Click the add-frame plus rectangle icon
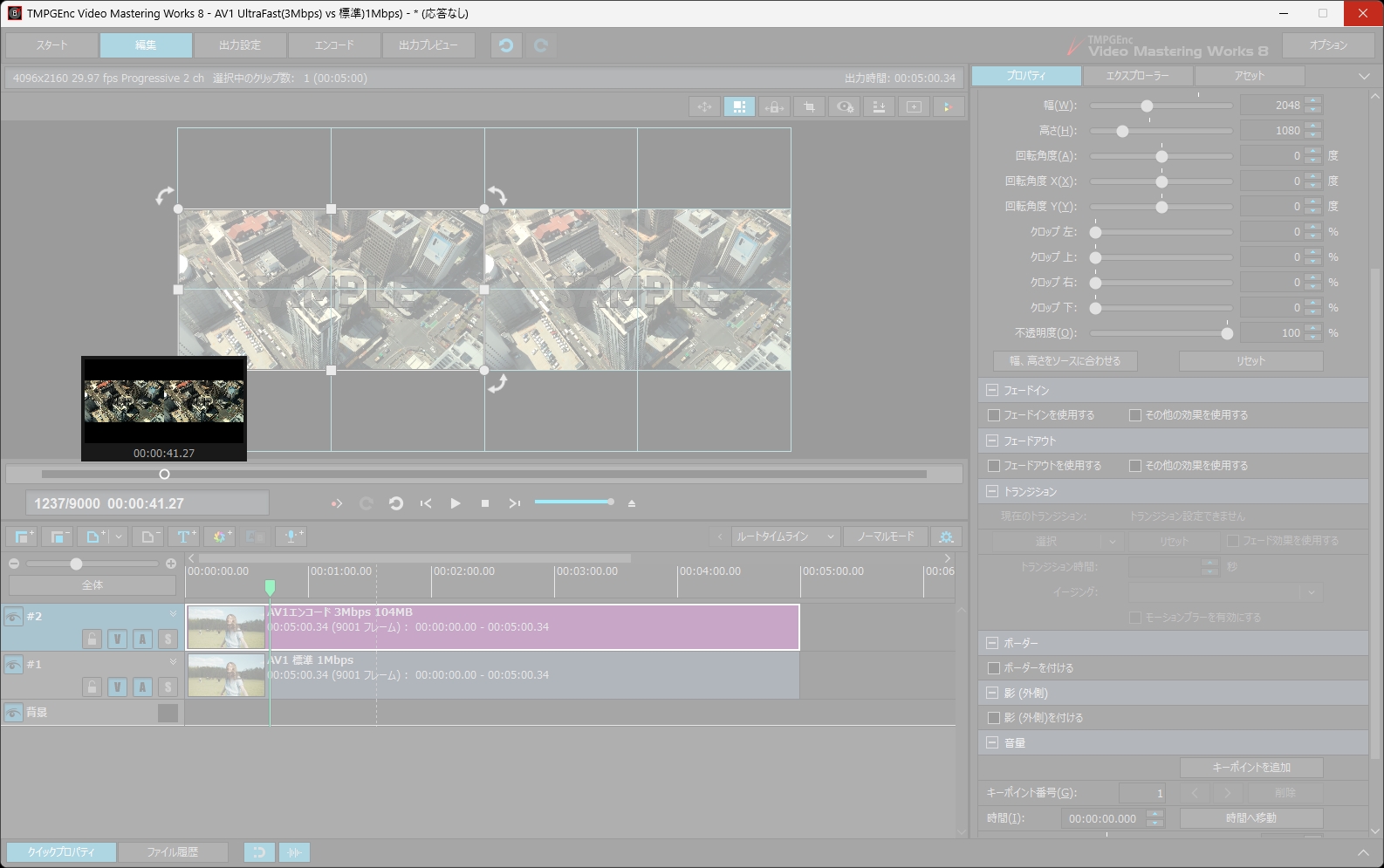 coord(914,106)
